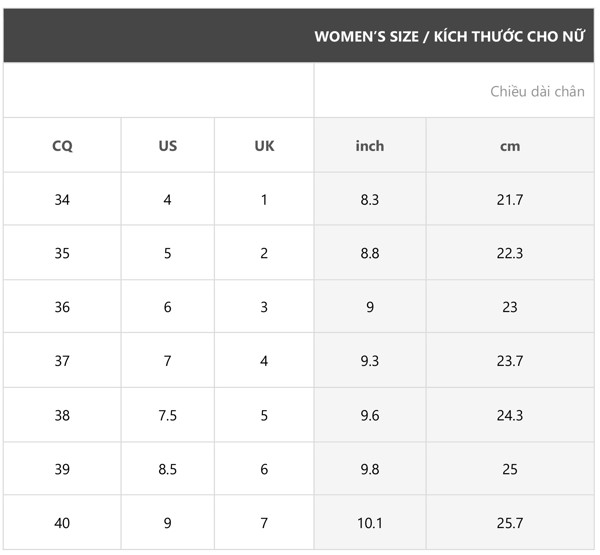The width and height of the screenshot is (600, 555).
Task: Select the Chiều dài chân header cell
Action: coord(537,92)
